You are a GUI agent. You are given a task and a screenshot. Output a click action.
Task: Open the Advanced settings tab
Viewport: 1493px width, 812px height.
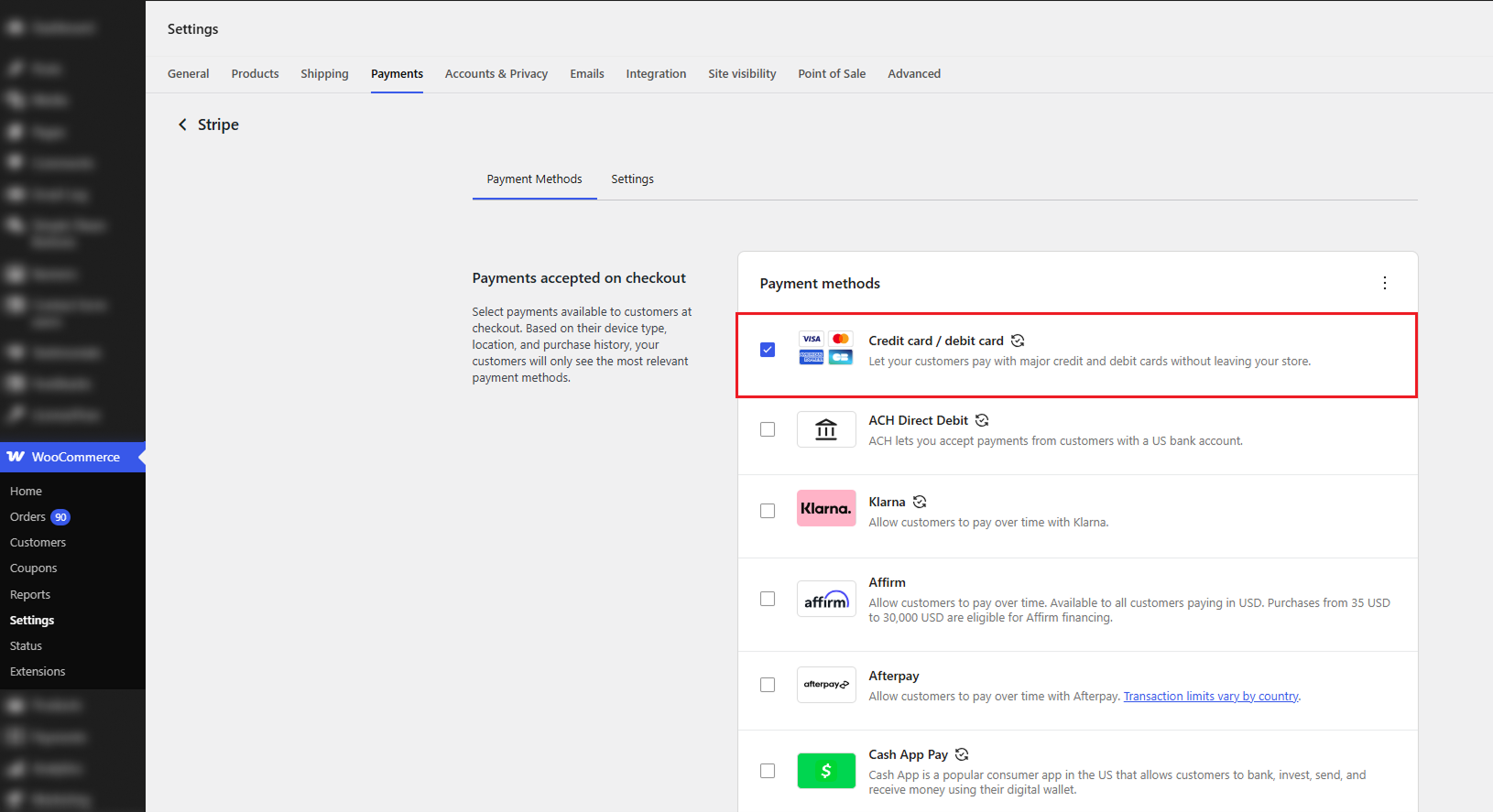(x=914, y=74)
